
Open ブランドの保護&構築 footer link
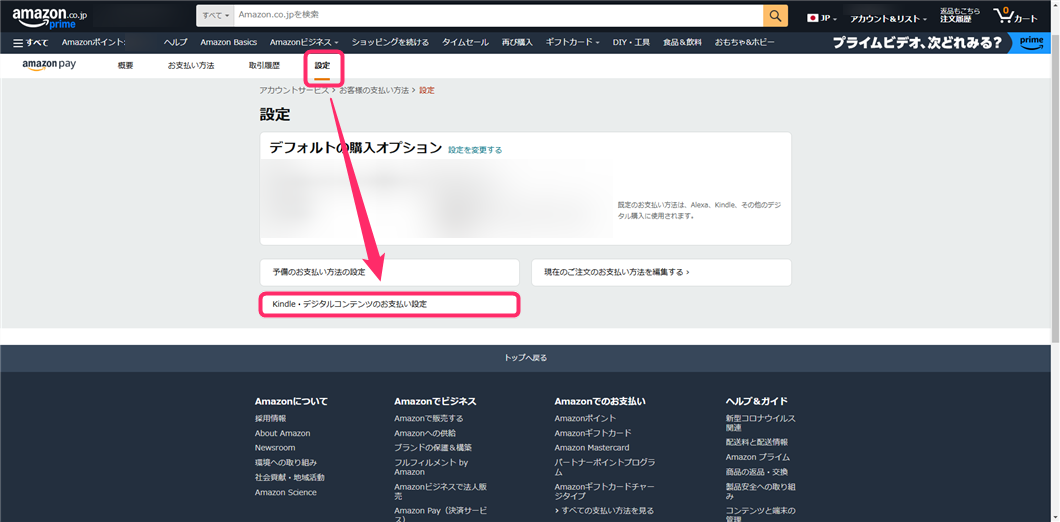[x=433, y=448]
